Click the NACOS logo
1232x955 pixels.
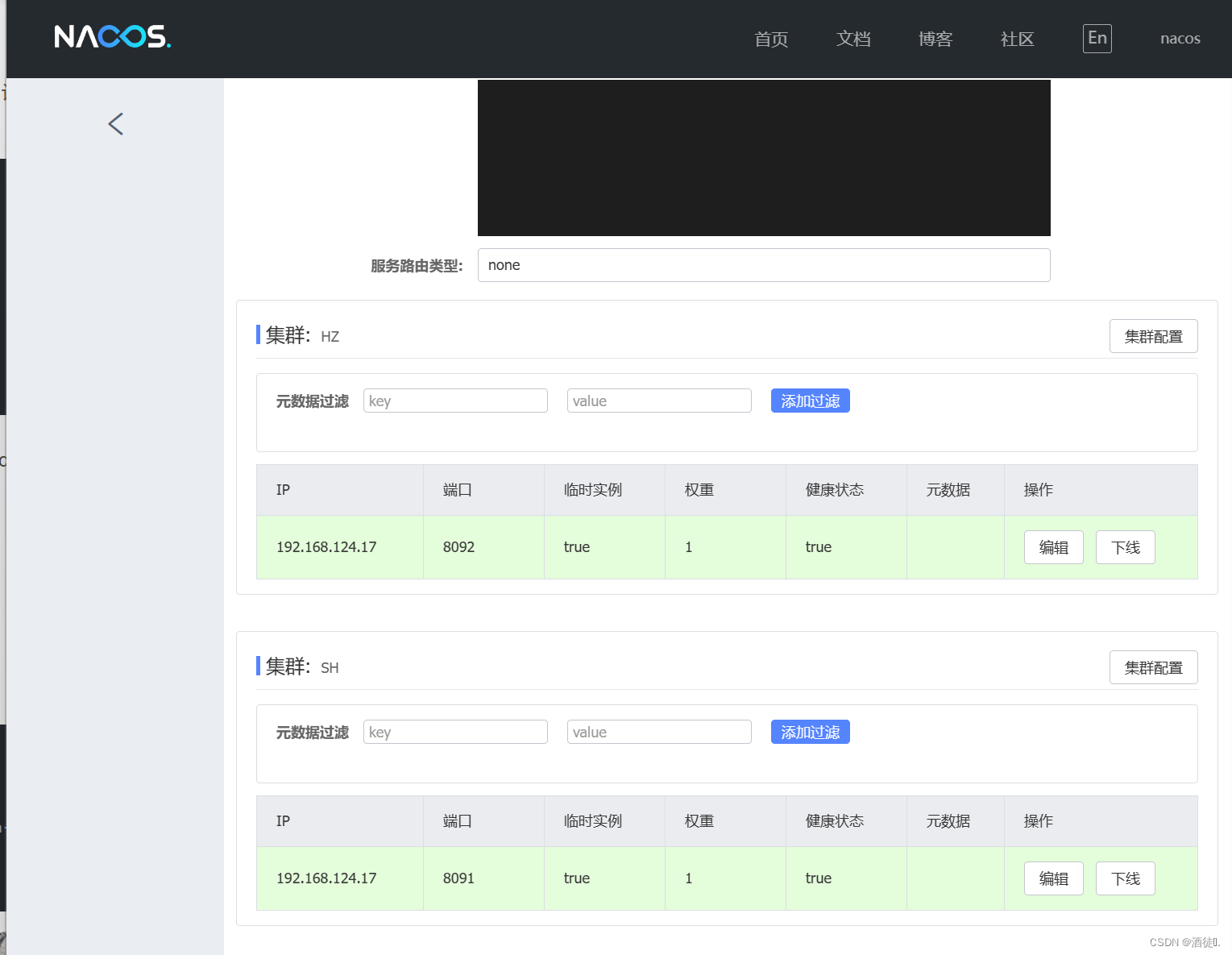click(113, 37)
